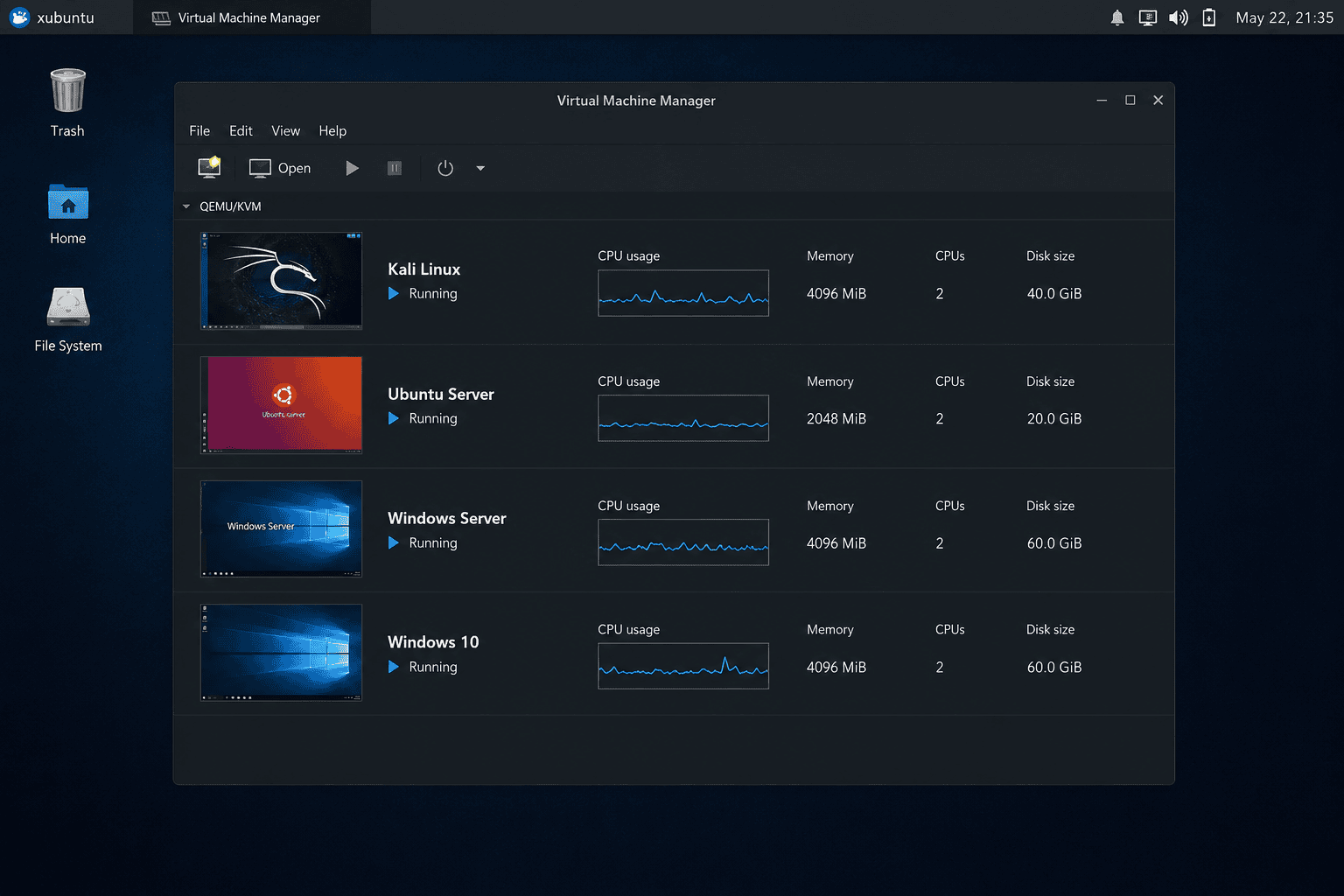Open the Edit menu
1344x896 pixels.
241,130
